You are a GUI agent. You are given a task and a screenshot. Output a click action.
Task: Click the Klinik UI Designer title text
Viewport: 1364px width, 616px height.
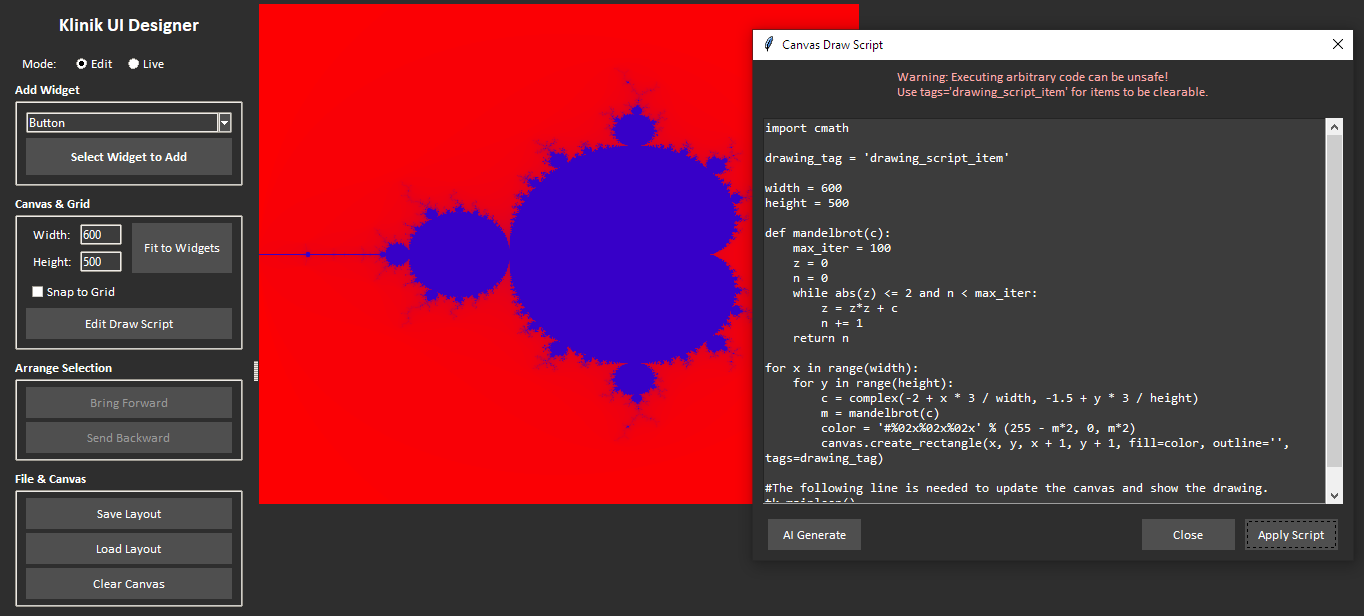coord(129,26)
